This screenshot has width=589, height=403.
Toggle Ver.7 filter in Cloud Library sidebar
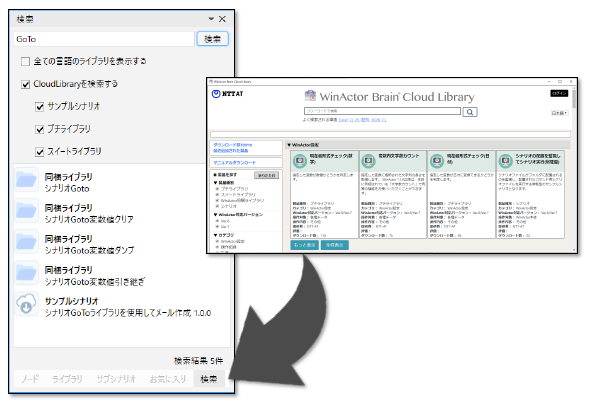pos(217,227)
